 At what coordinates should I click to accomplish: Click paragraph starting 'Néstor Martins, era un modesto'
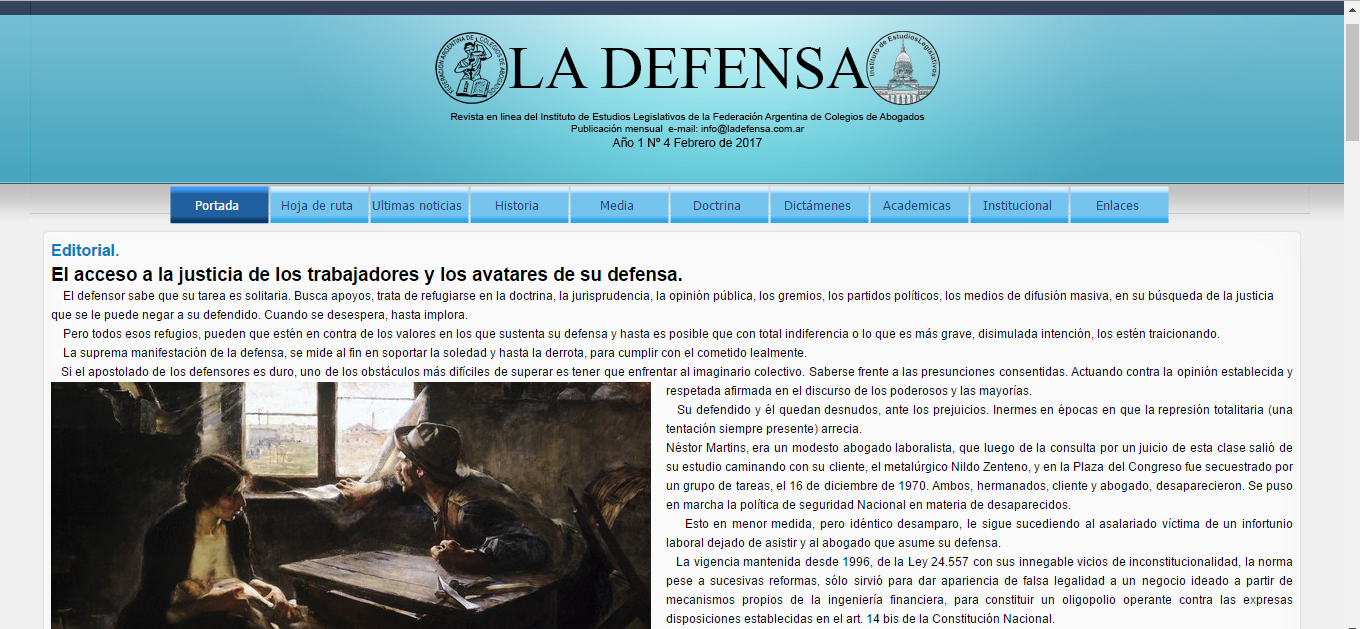[x=980, y=476]
